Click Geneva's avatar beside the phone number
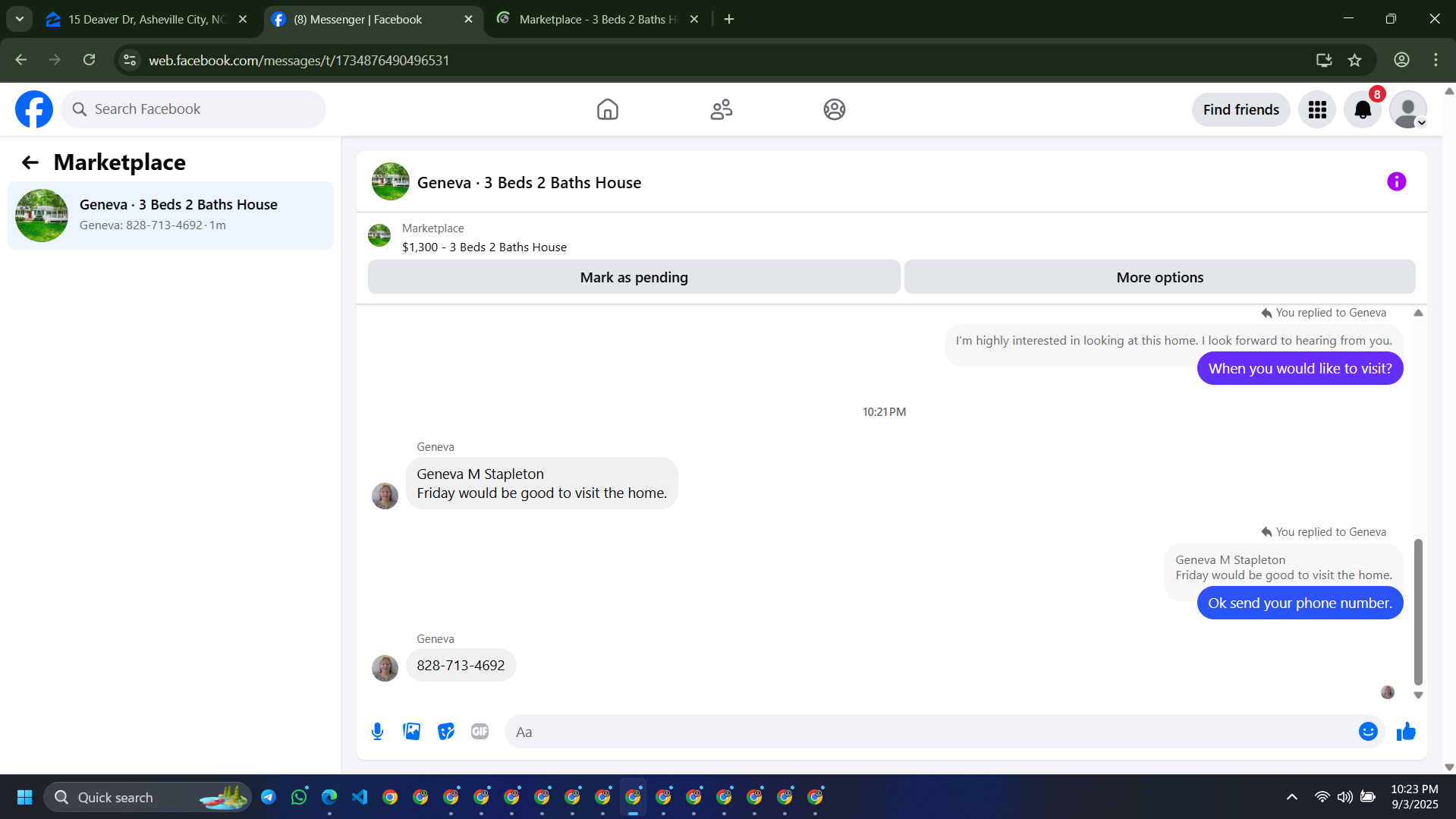The height and width of the screenshot is (819, 1456). [x=385, y=669]
